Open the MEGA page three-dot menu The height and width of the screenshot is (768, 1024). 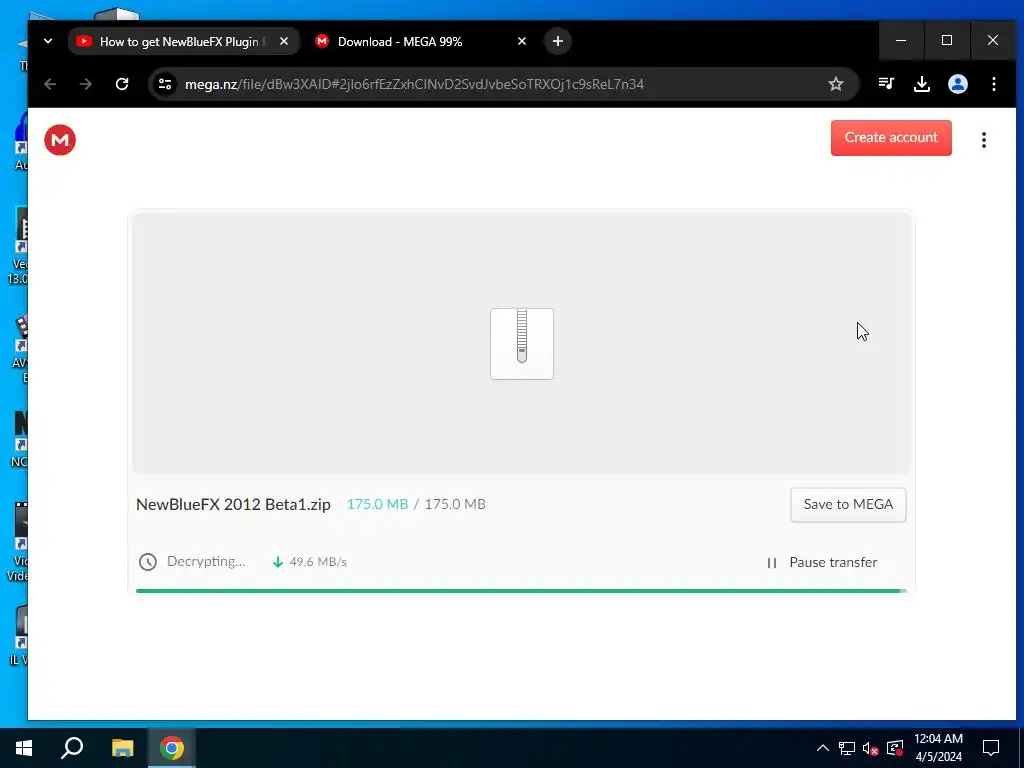pyautogui.click(x=984, y=140)
